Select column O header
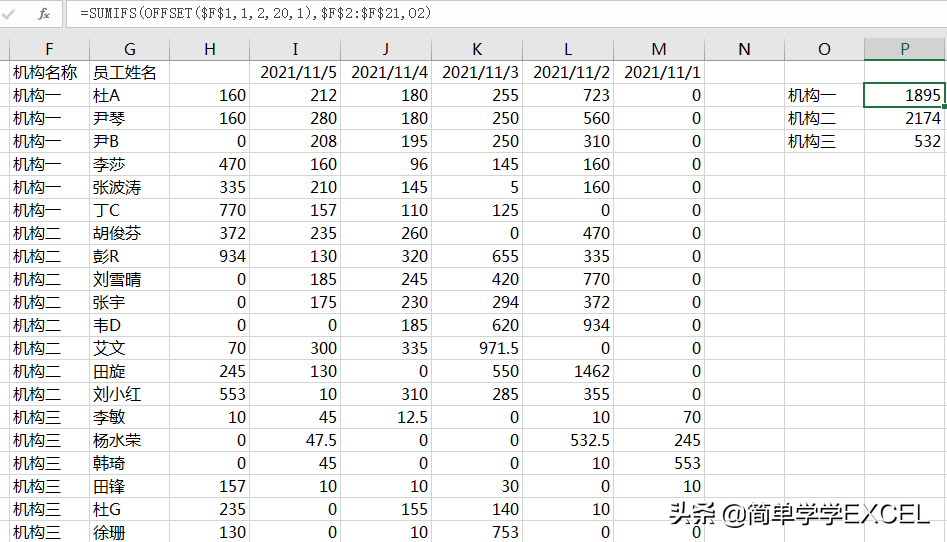This screenshot has height=542, width=947. [824, 49]
